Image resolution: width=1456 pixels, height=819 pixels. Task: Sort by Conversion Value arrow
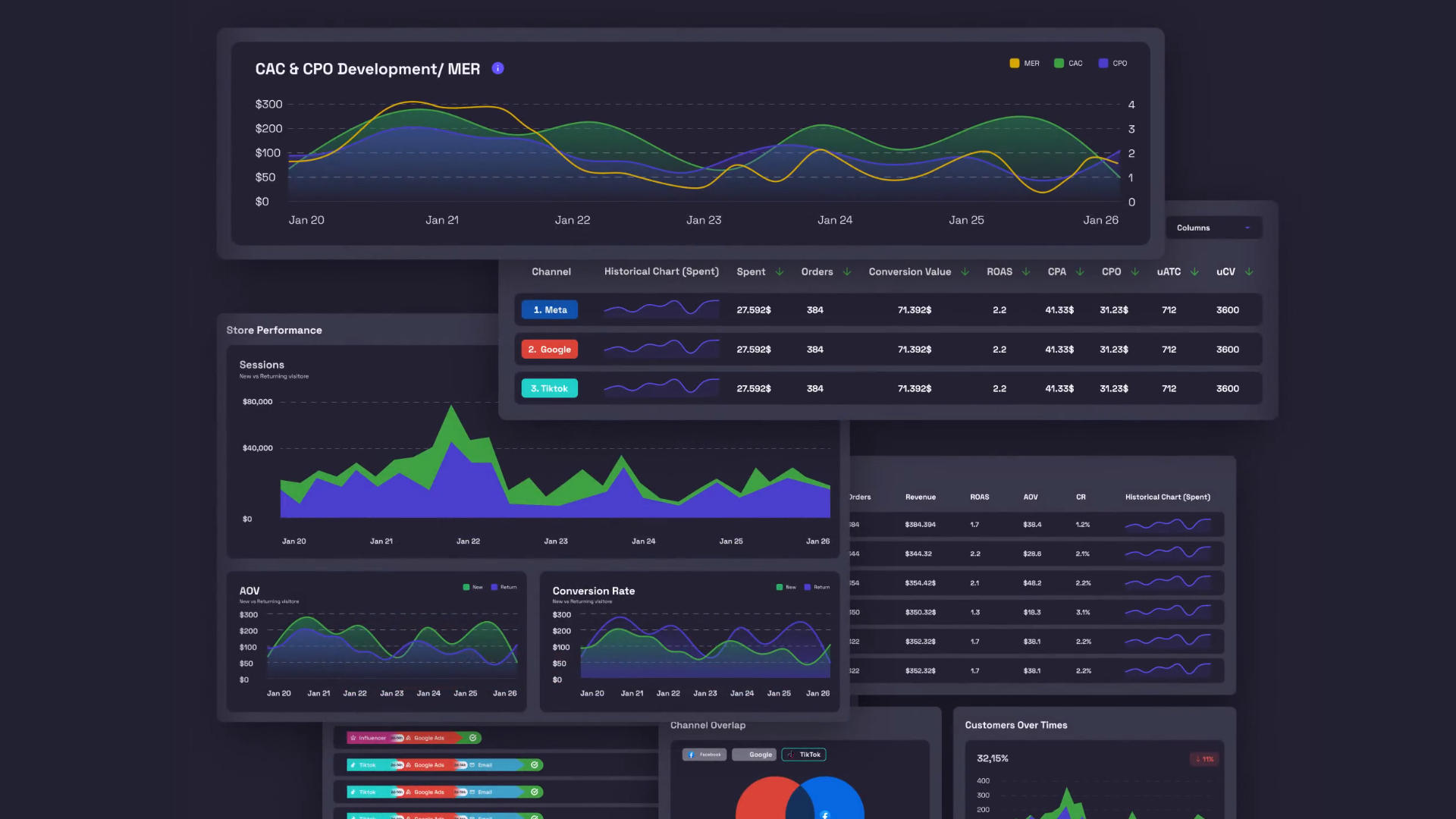[965, 271]
